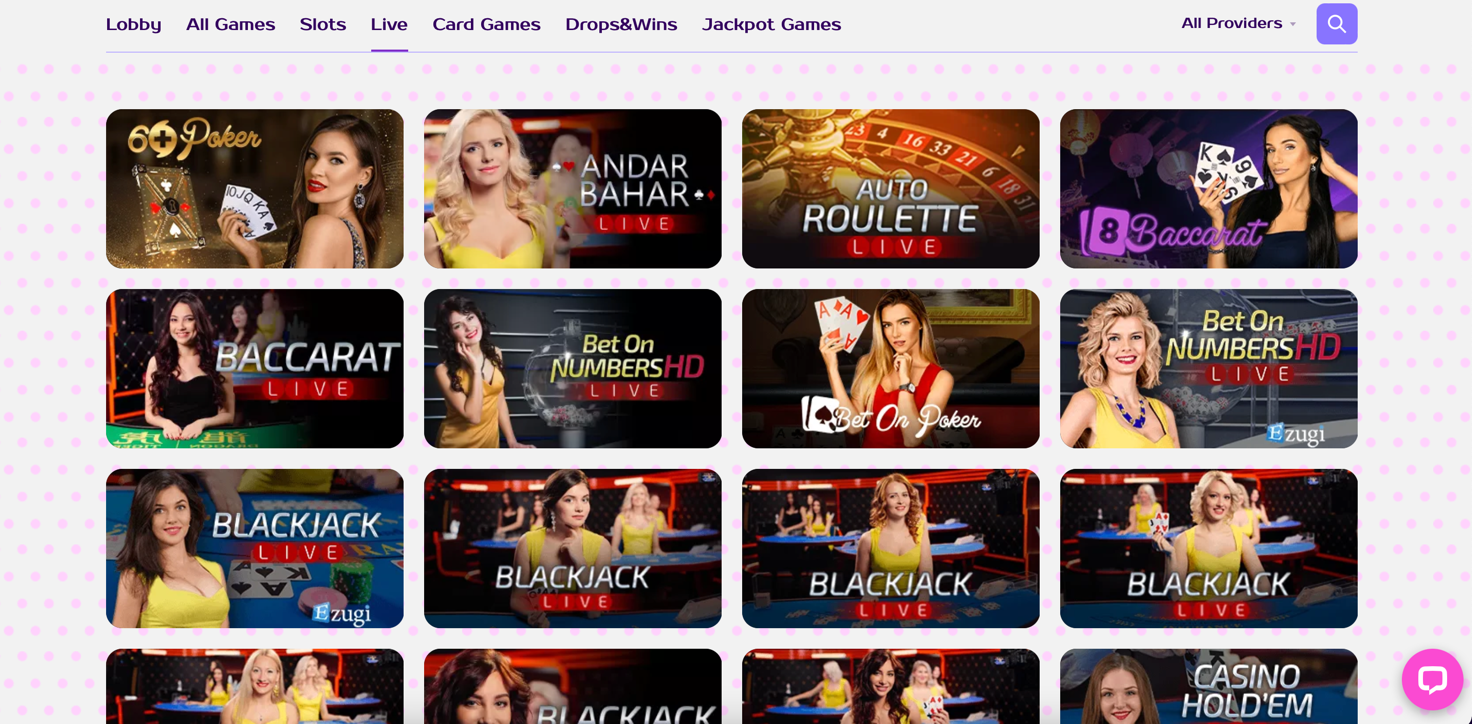Open the Andar Bahar Live game
1472x724 pixels.
click(573, 189)
